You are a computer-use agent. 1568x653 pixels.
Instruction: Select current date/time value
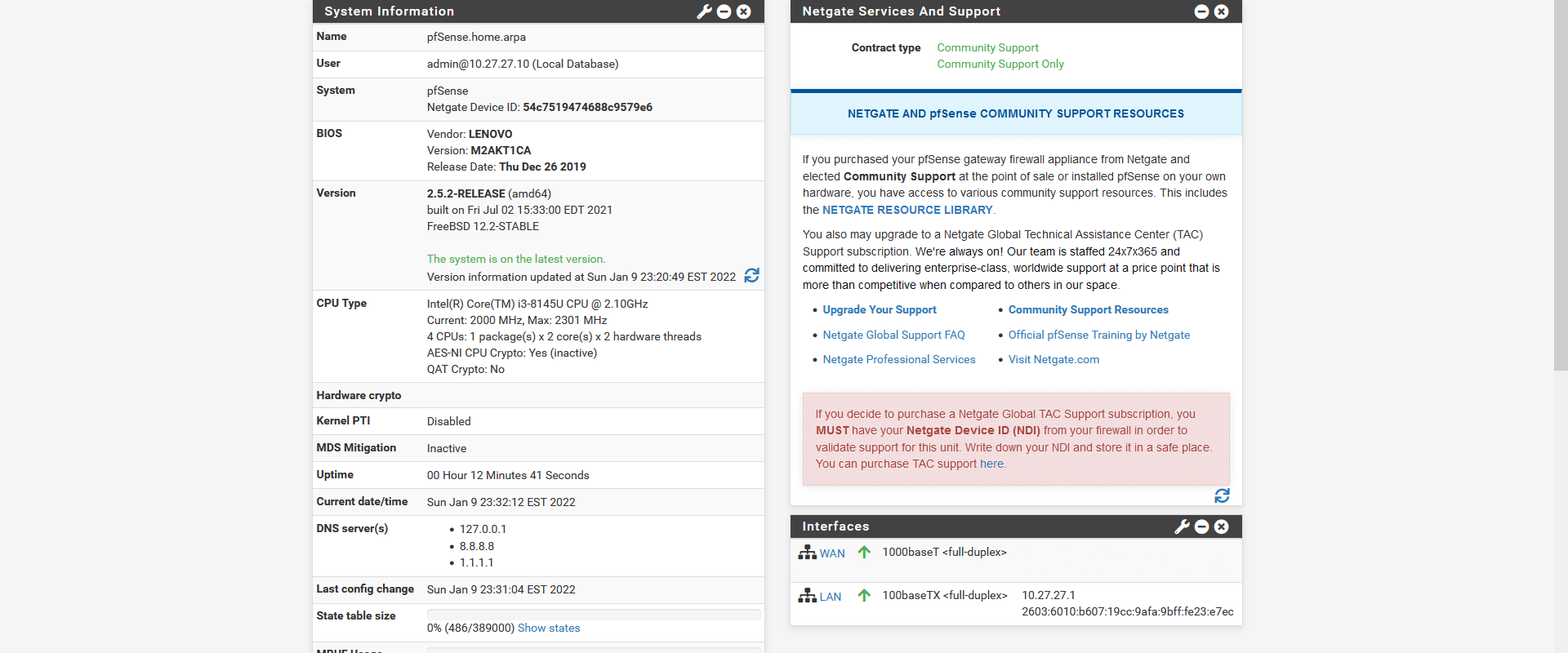pyautogui.click(x=501, y=502)
